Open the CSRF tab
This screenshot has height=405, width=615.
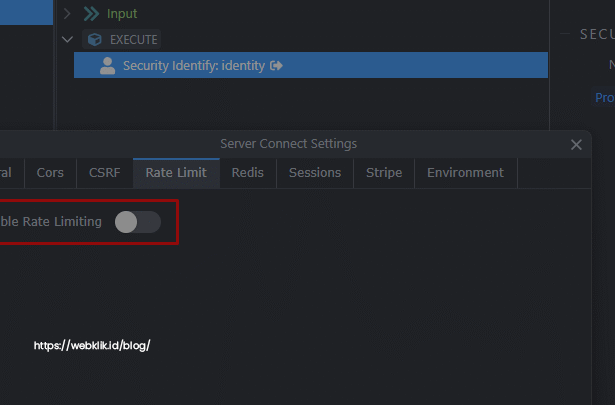(x=105, y=173)
